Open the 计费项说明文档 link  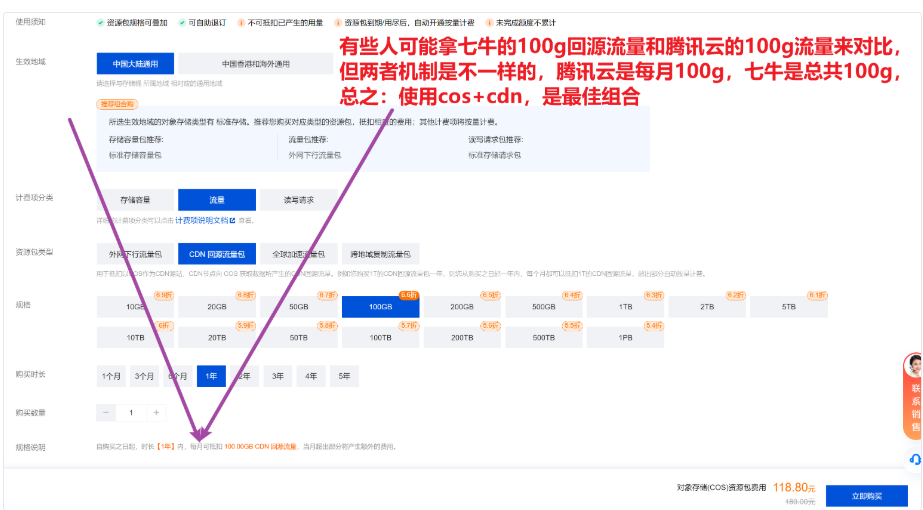(x=201, y=220)
